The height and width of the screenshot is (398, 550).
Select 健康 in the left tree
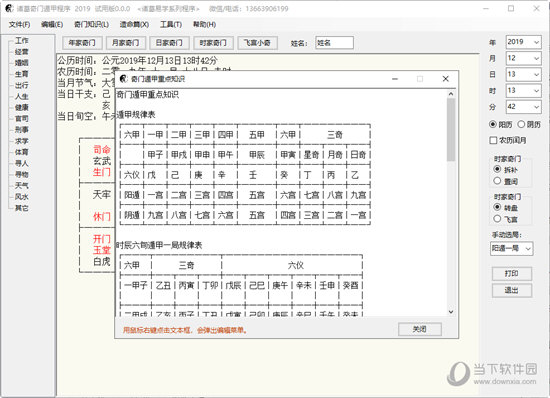point(22,107)
